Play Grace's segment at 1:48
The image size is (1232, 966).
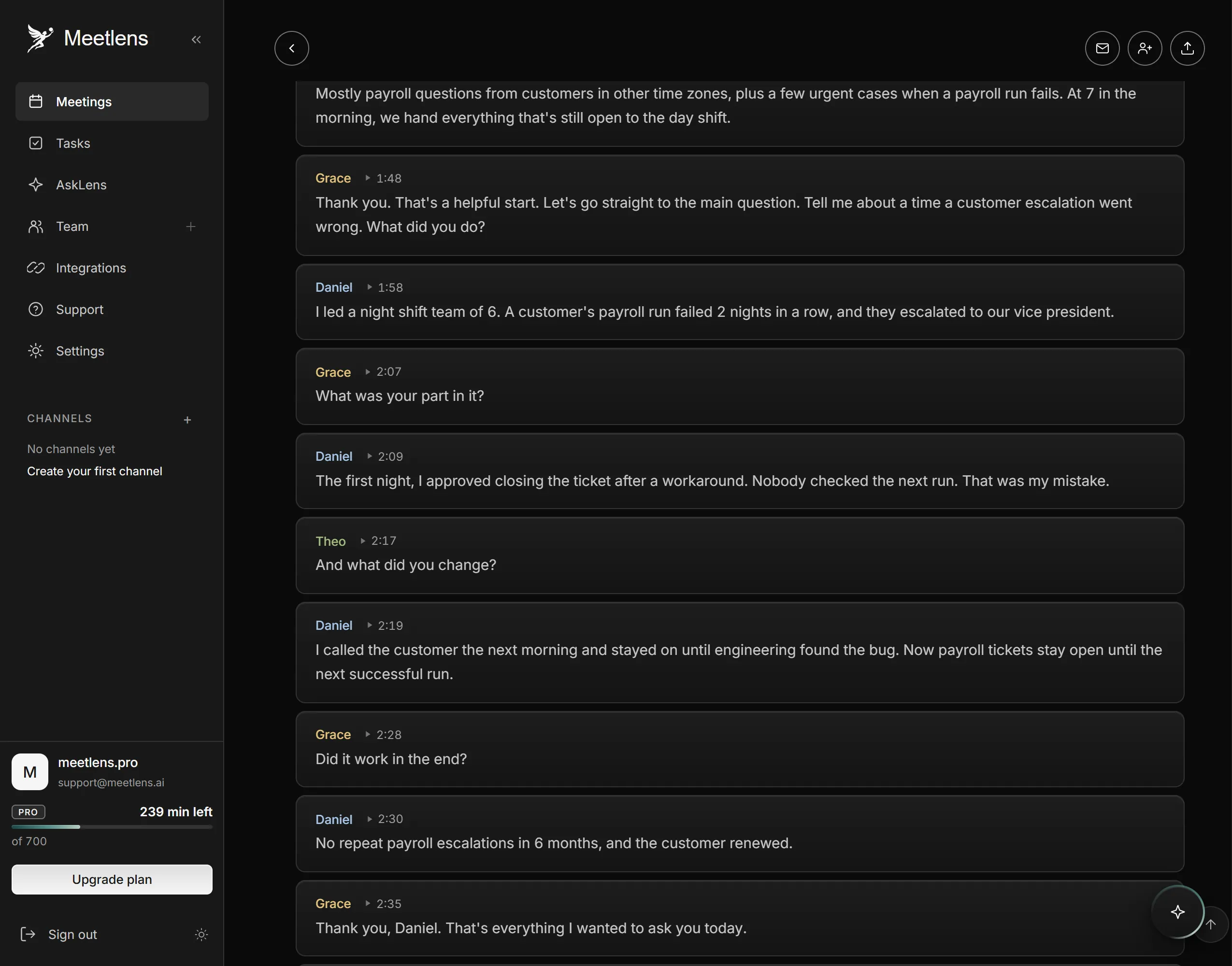pyautogui.click(x=384, y=178)
